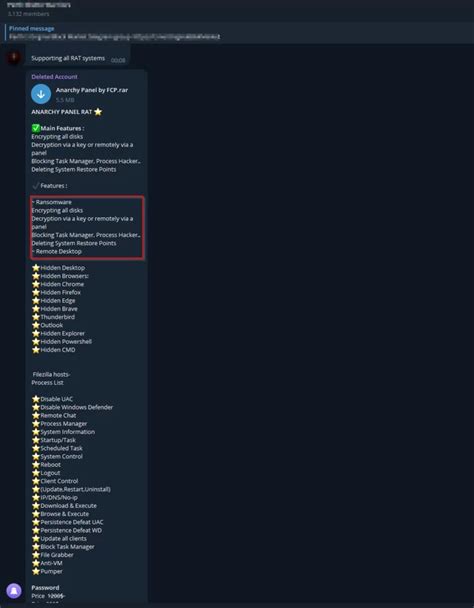Click the star after ANARCHY PANEL RAT
The width and height of the screenshot is (474, 608).
pos(98,112)
